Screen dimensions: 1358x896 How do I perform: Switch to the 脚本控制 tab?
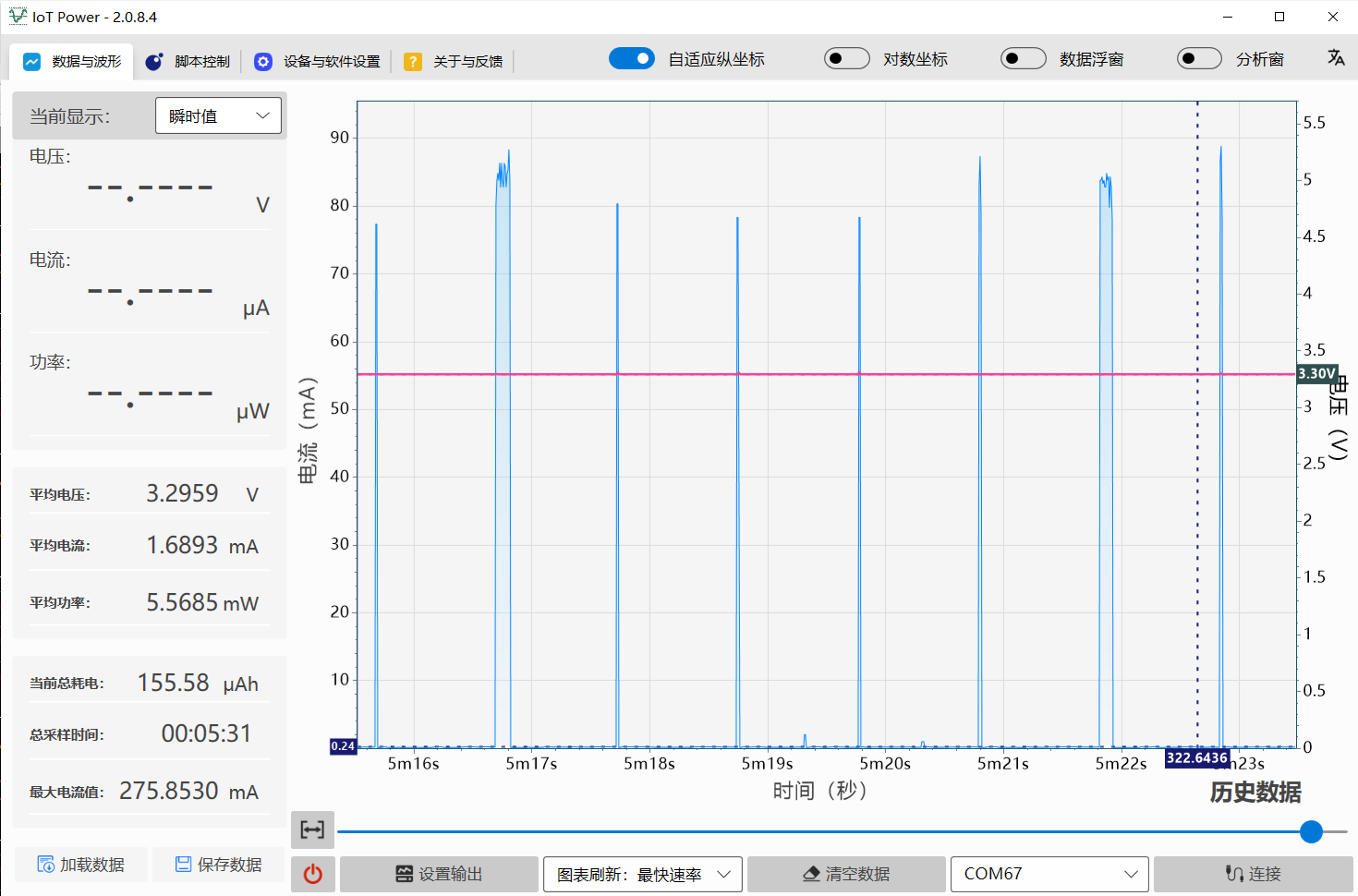click(188, 61)
